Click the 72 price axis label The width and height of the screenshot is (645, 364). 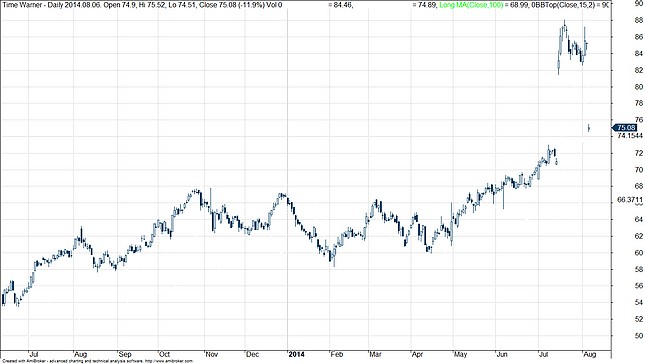(638, 153)
